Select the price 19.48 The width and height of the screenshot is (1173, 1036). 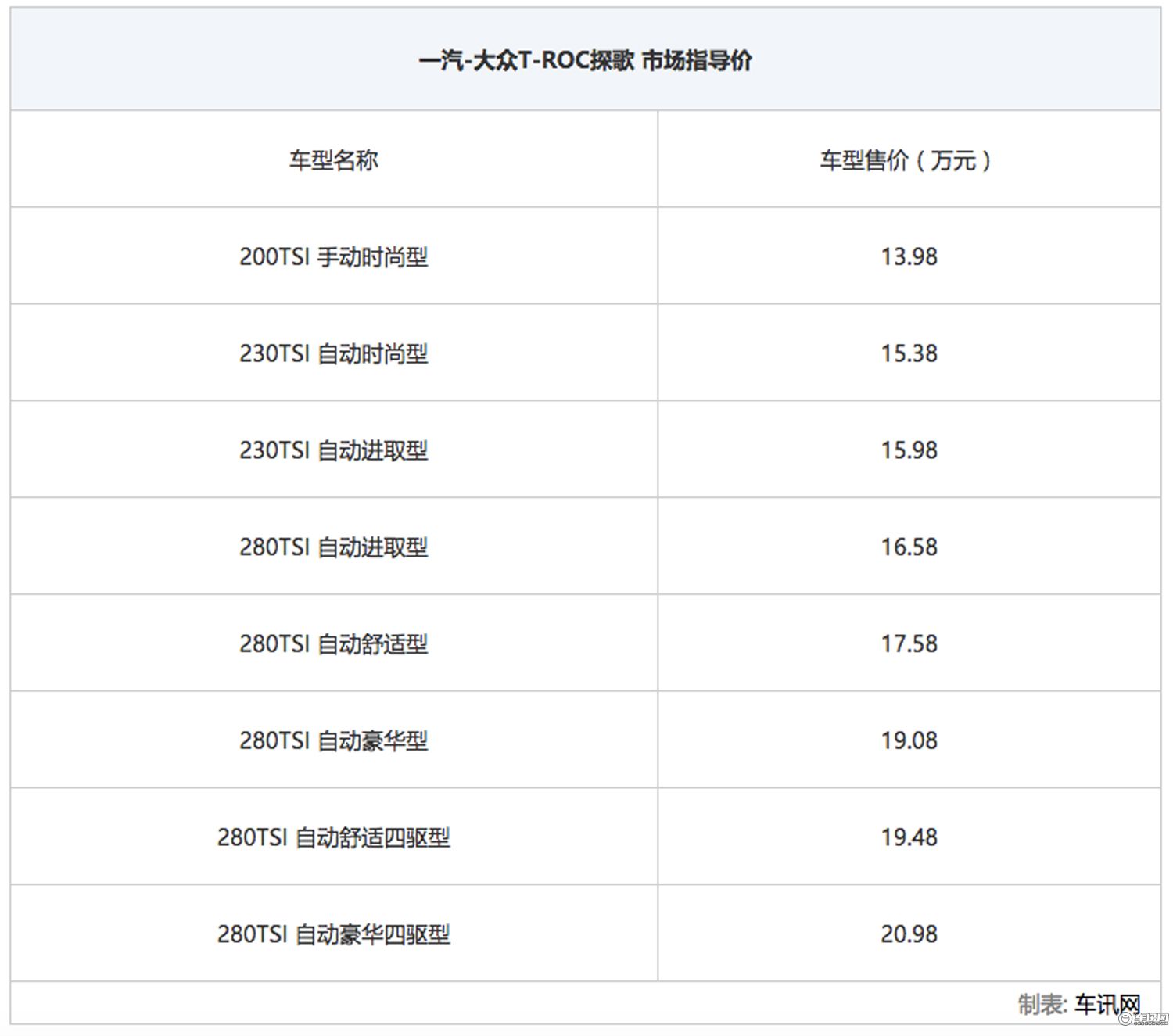click(909, 837)
